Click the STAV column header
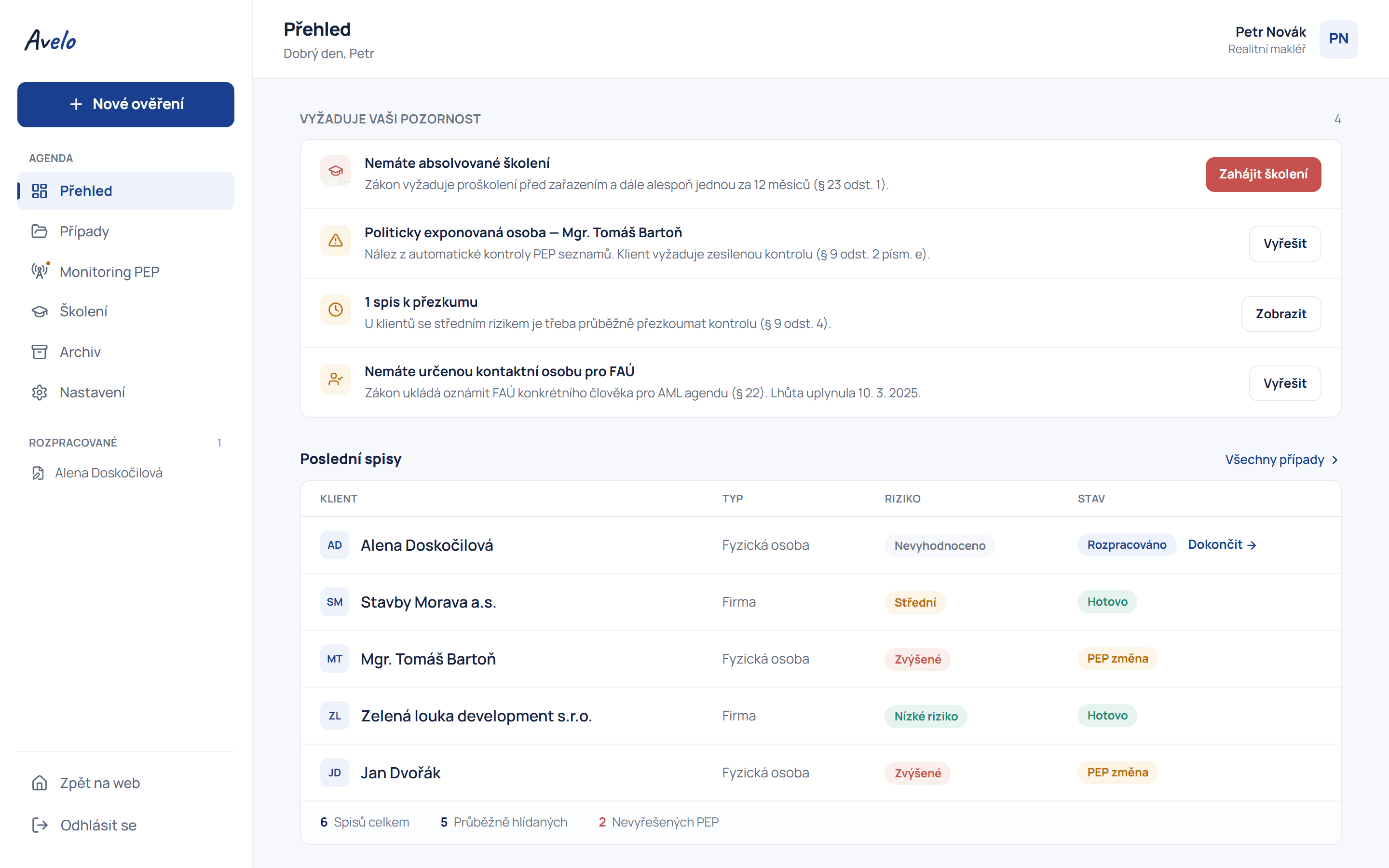 pos(1091,499)
